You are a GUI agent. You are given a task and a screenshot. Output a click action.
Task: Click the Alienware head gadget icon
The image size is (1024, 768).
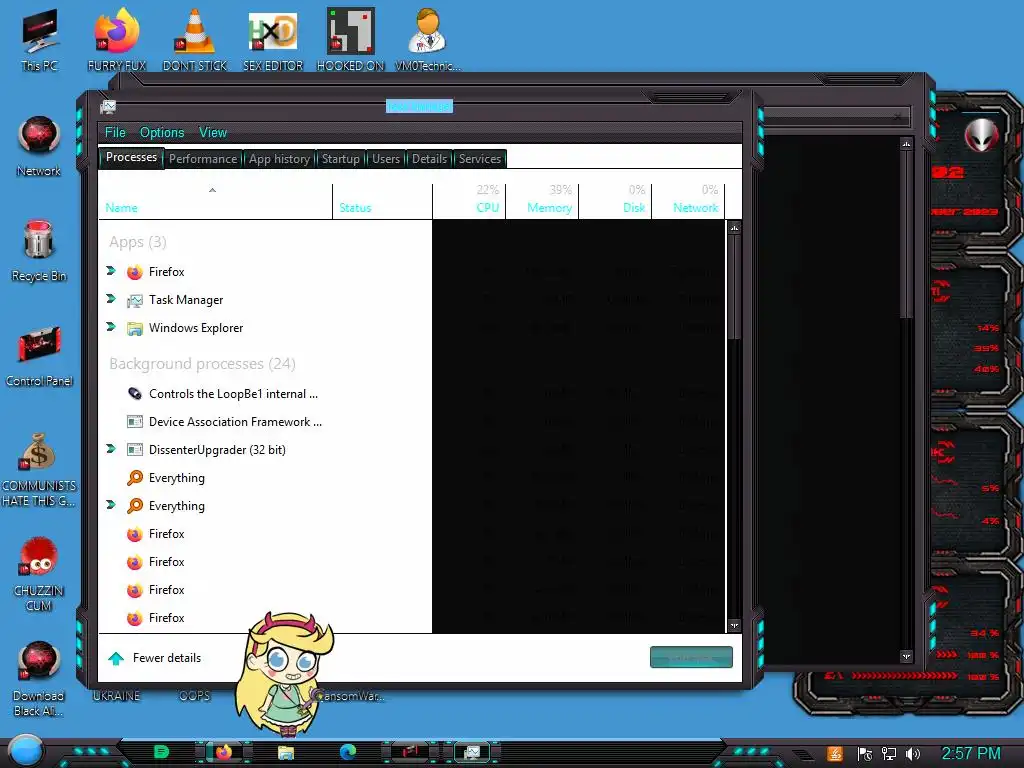coord(981,135)
